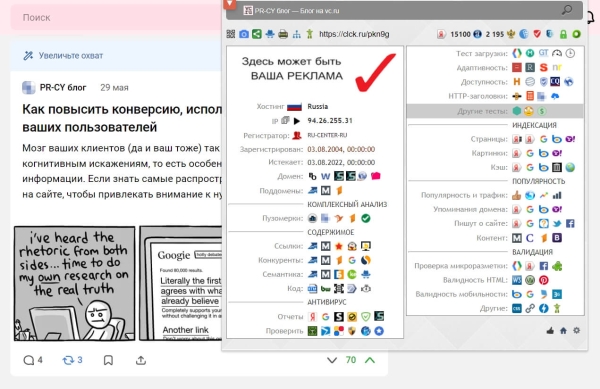Click Facebook icon in Проверка микроразметки row

[543, 266]
